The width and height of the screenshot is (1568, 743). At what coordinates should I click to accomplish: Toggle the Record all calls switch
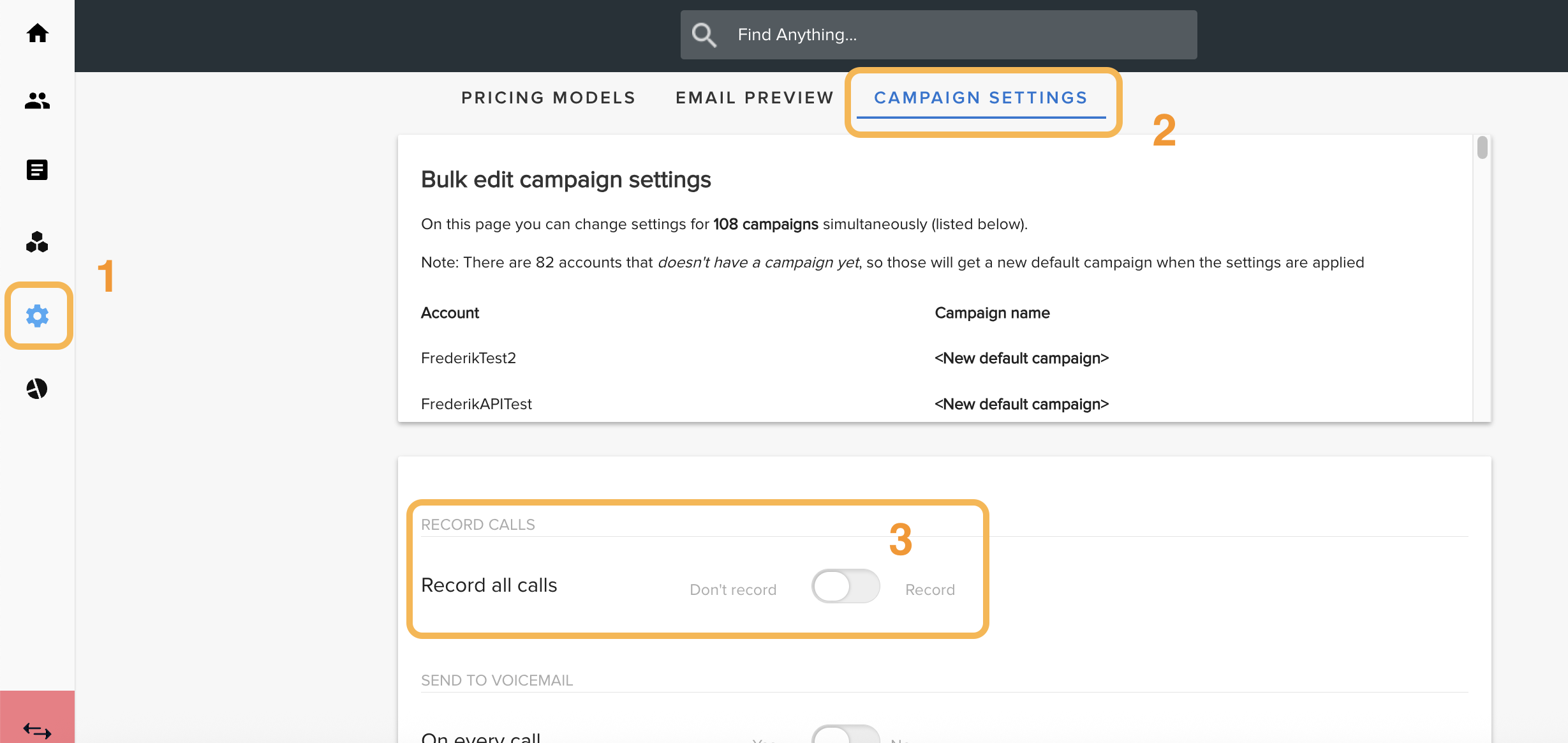pos(845,586)
